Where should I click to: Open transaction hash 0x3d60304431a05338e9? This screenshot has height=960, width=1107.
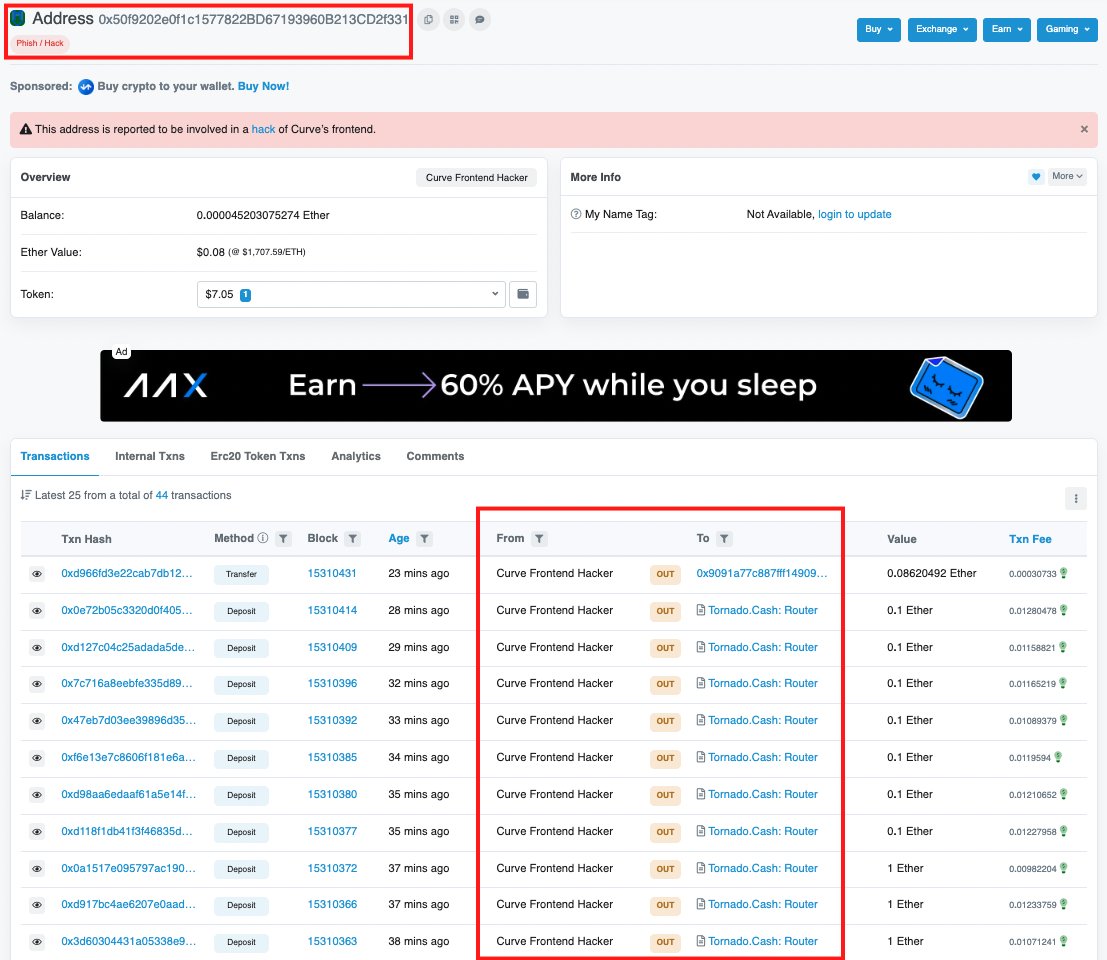click(x=128, y=941)
